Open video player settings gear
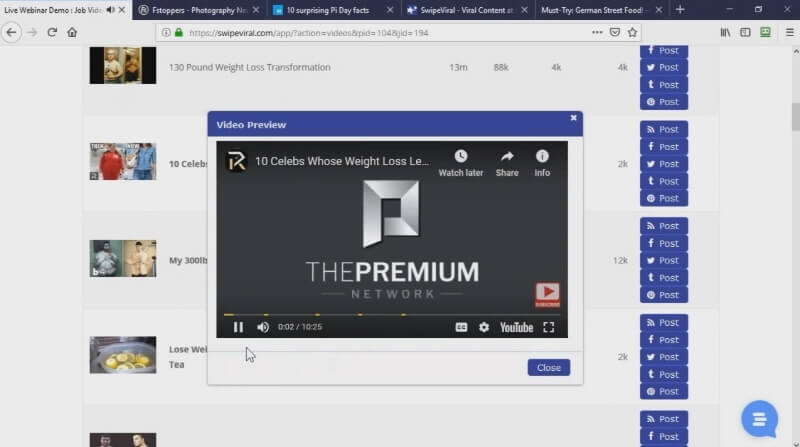Screen dimensions: 800x447 tap(484, 327)
